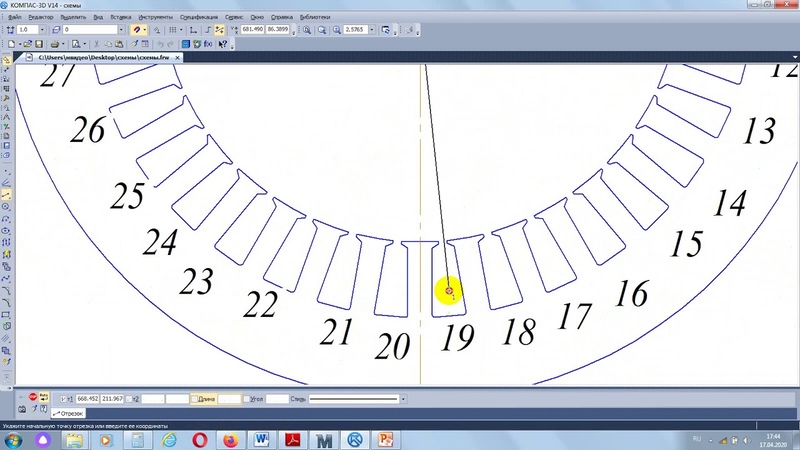Click the red Stop command icon
The width and height of the screenshot is (800, 450).
coord(32,398)
